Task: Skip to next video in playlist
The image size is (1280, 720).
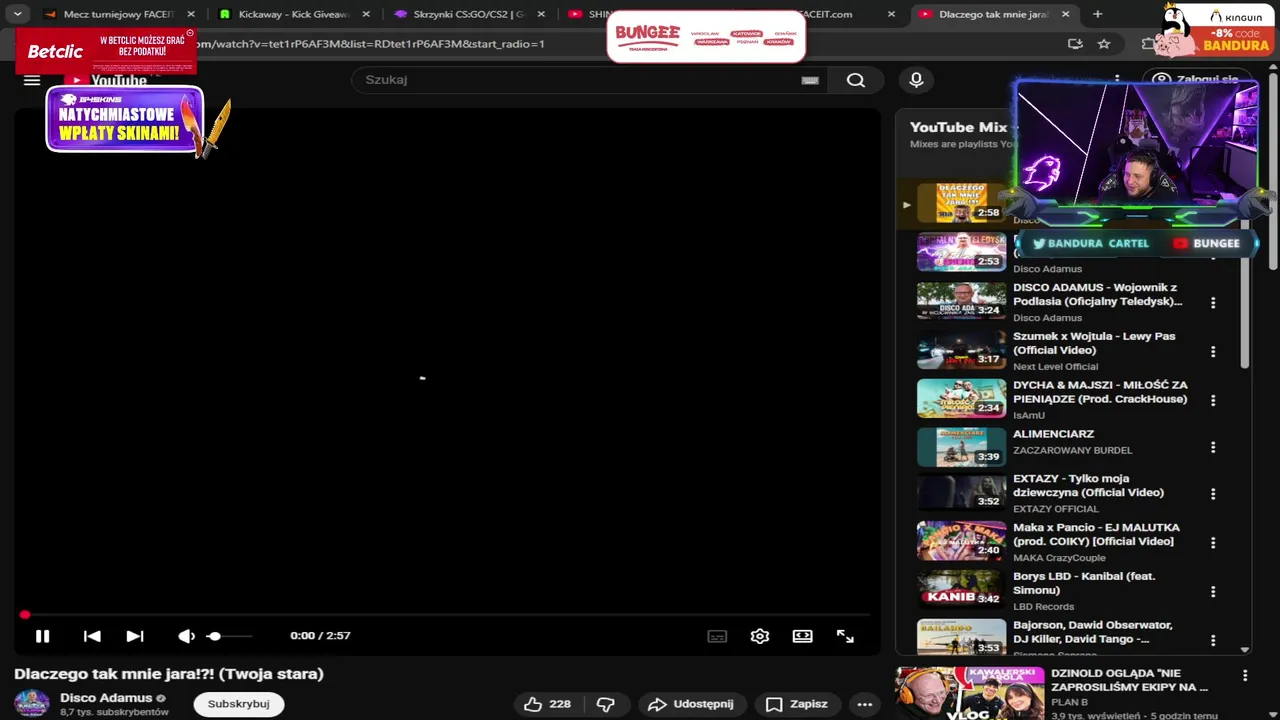Action: [x=135, y=636]
